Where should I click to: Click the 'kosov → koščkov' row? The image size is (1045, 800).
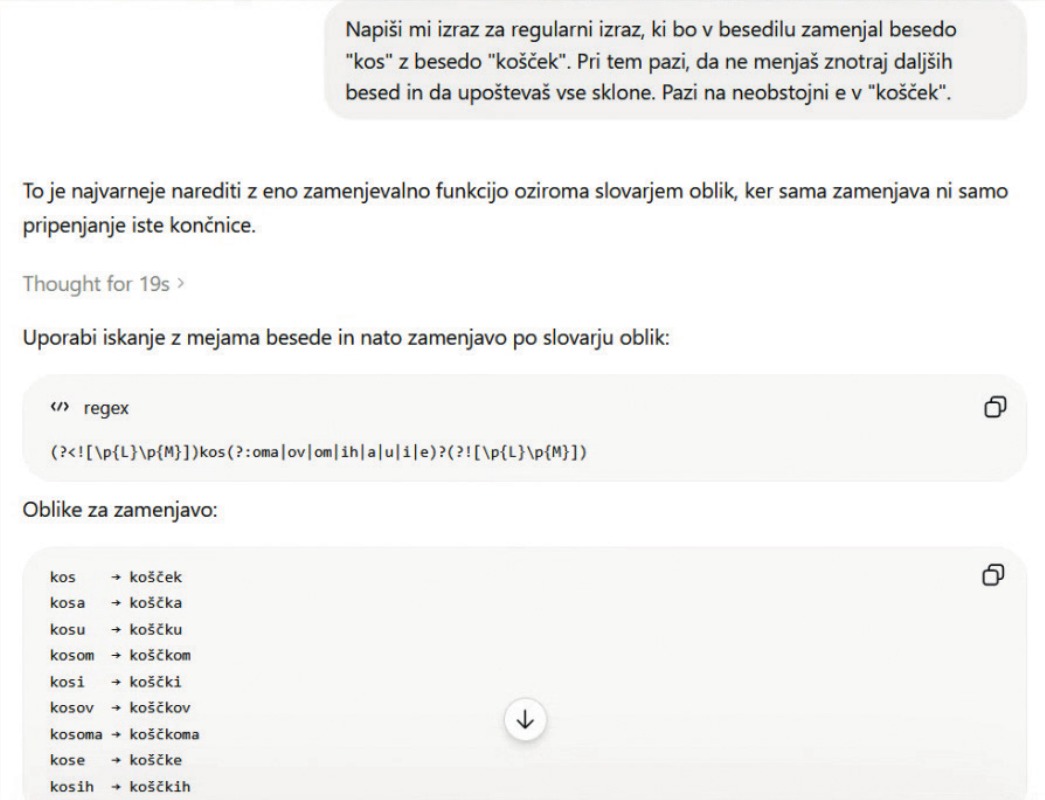[121, 708]
